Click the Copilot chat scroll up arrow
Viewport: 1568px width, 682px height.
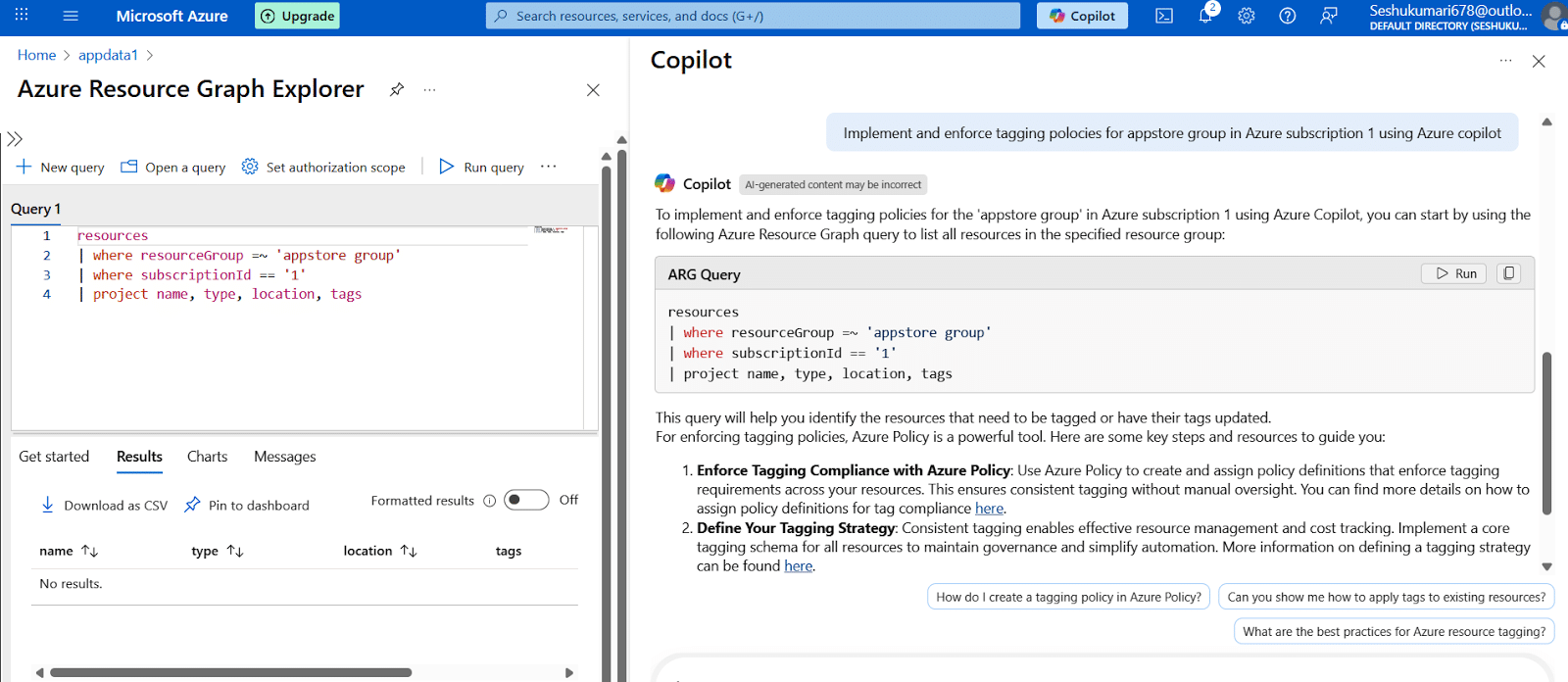(1547, 122)
